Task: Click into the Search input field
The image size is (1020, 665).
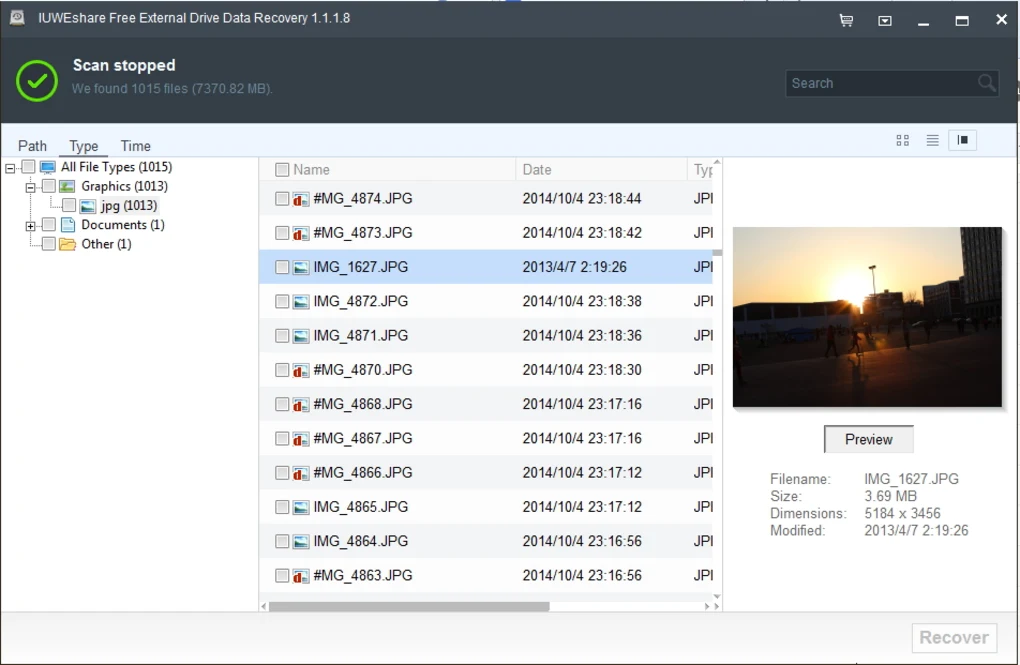Action: coord(880,83)
